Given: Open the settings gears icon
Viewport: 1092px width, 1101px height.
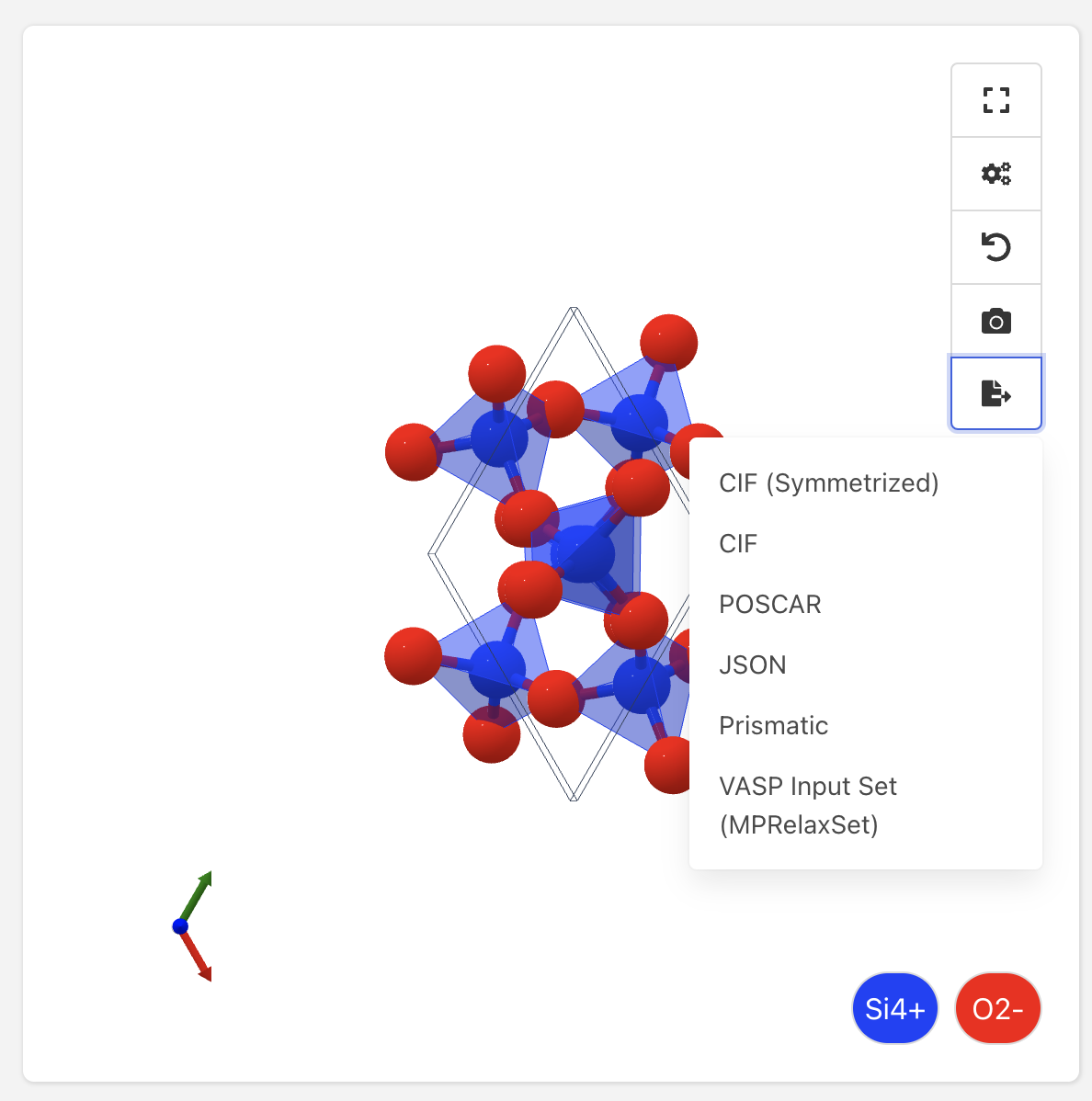Looking at the screenshot, I should coord(995,173).
